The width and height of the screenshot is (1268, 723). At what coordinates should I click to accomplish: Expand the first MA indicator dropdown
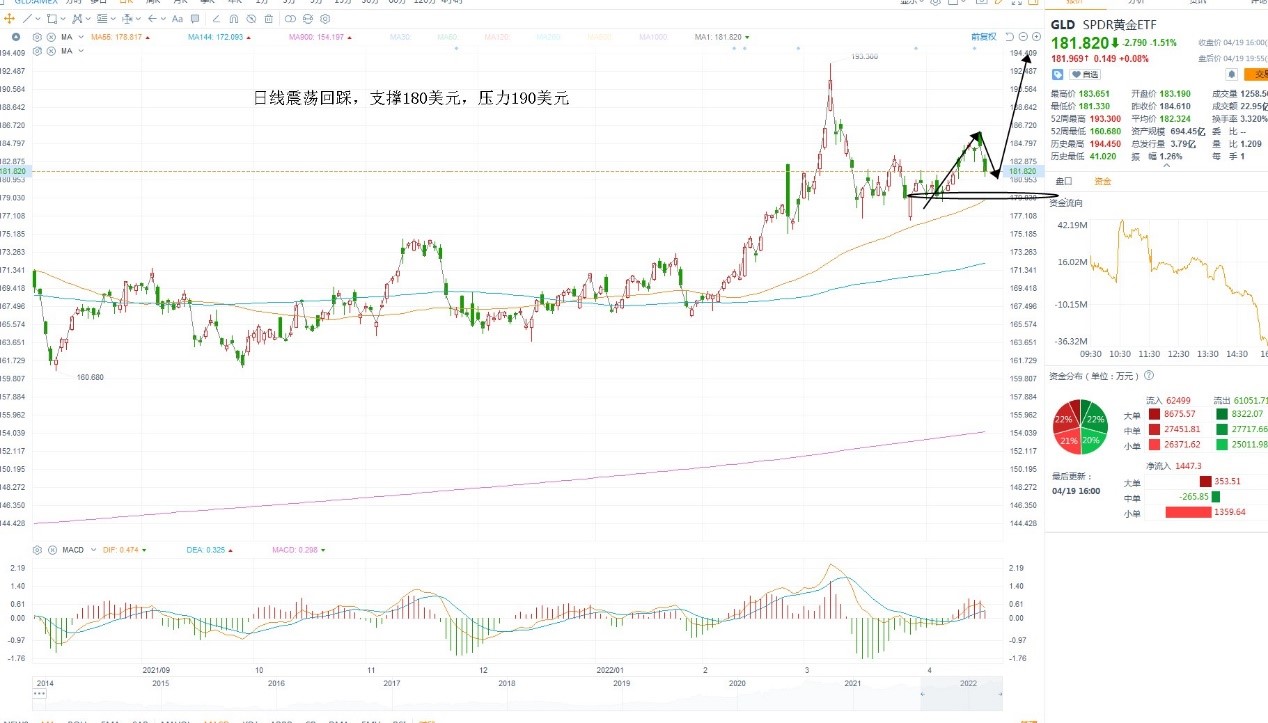click(x=81, y=37)
